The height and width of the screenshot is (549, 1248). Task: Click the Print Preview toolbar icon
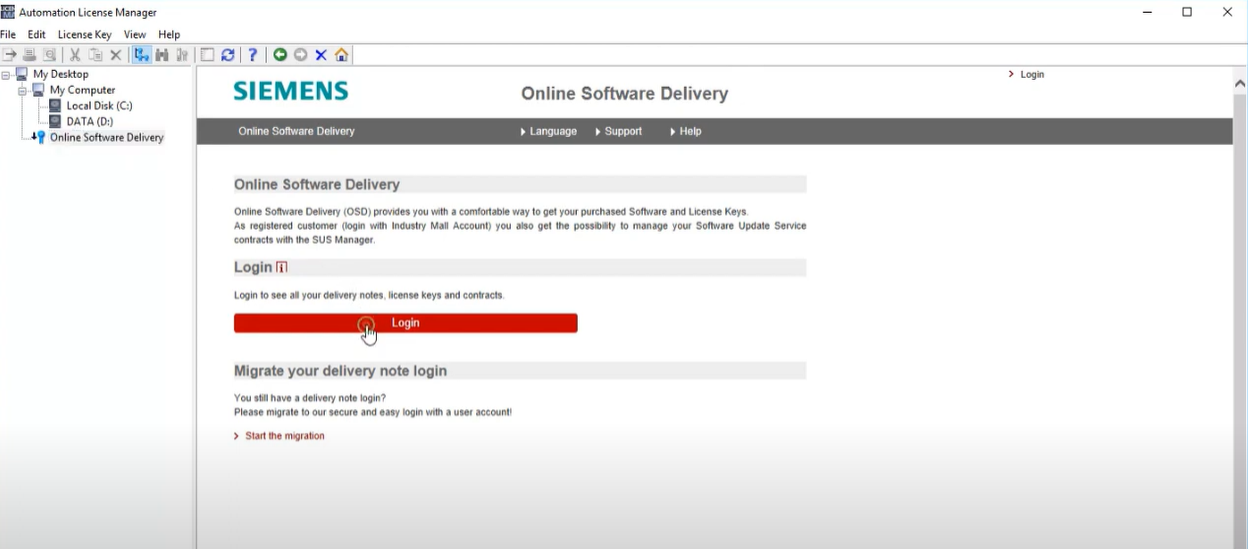(48, 55)
